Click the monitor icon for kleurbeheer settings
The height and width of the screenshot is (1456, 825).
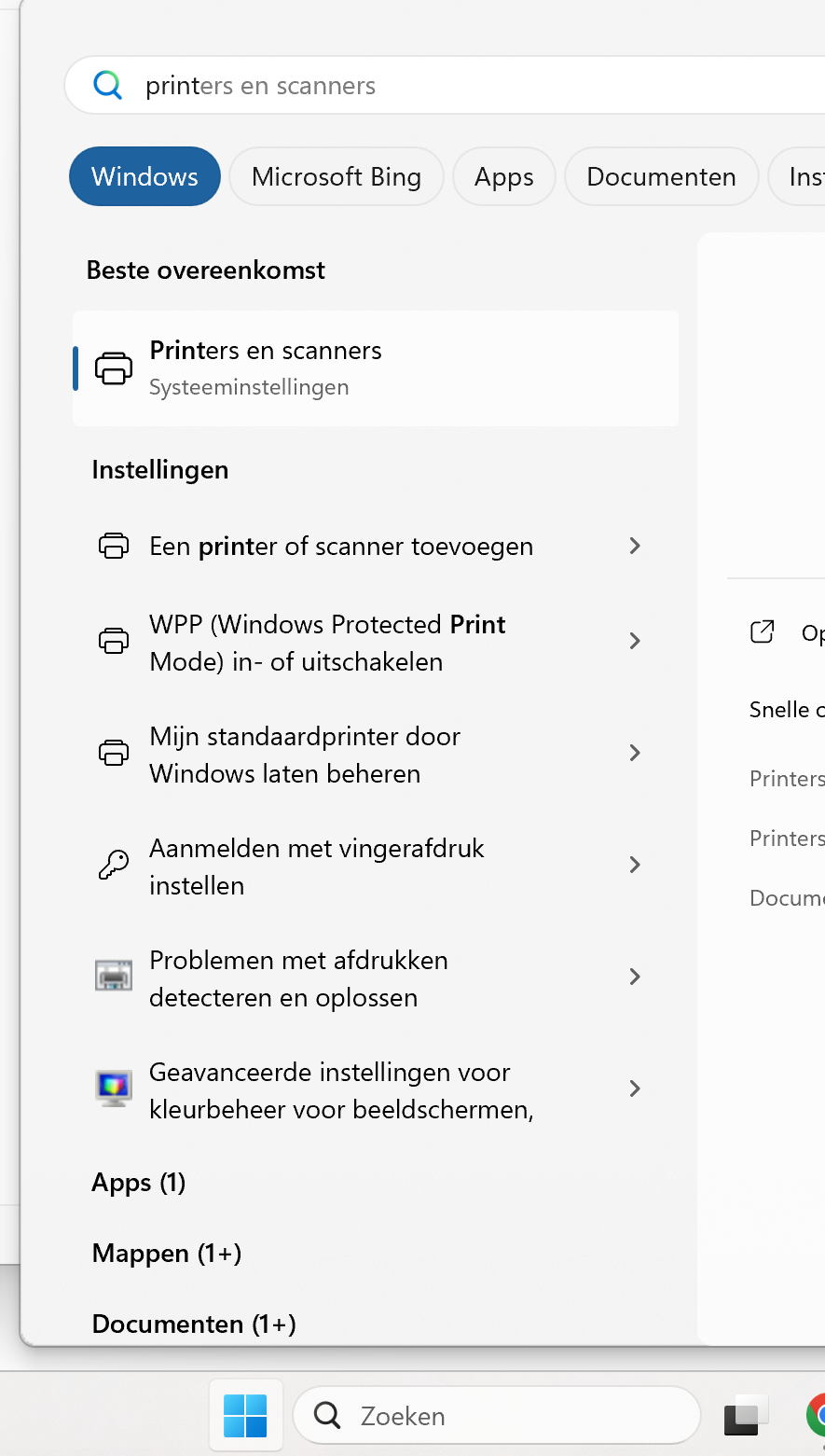click(x=114, y=1089)
